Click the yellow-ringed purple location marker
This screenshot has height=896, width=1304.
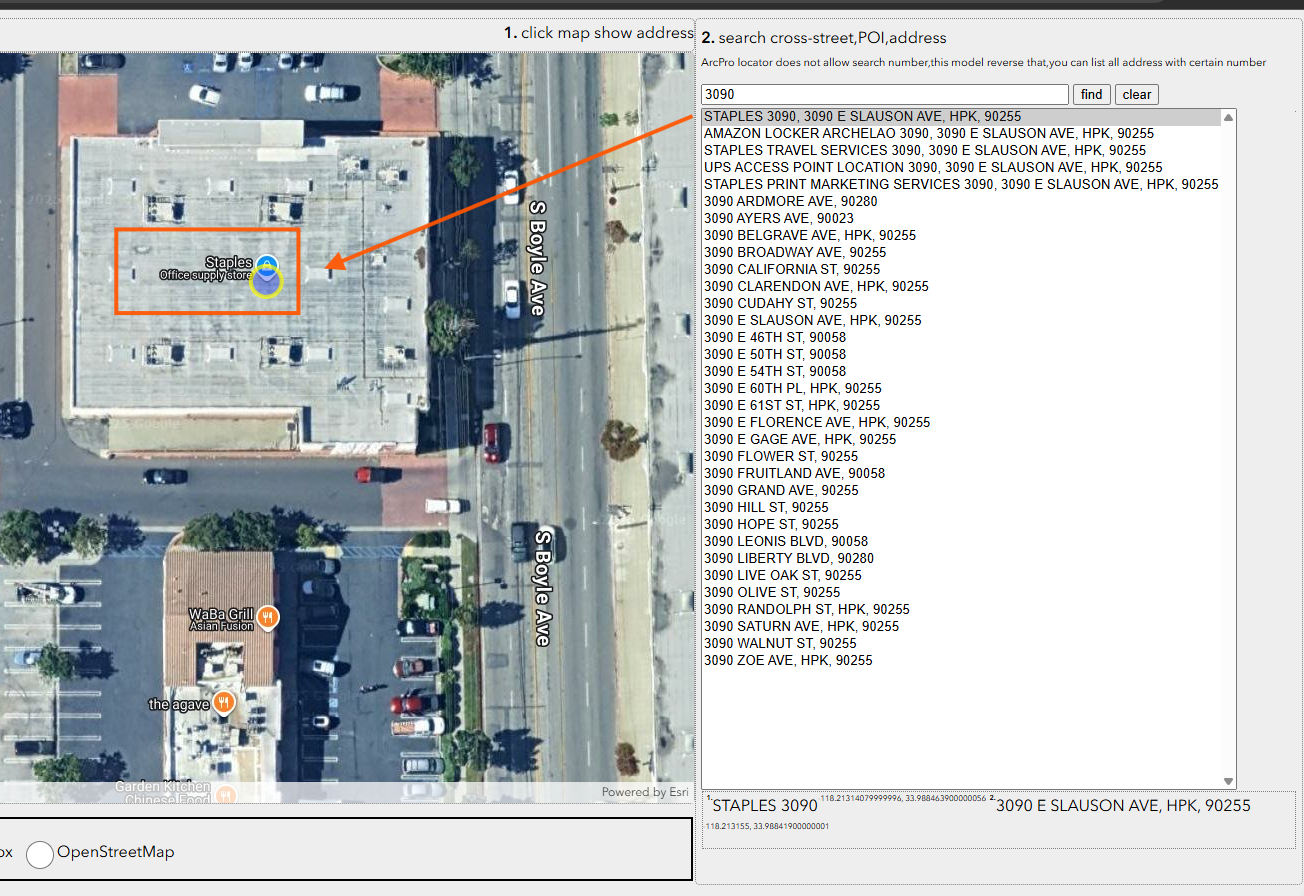tap(266, 283)
